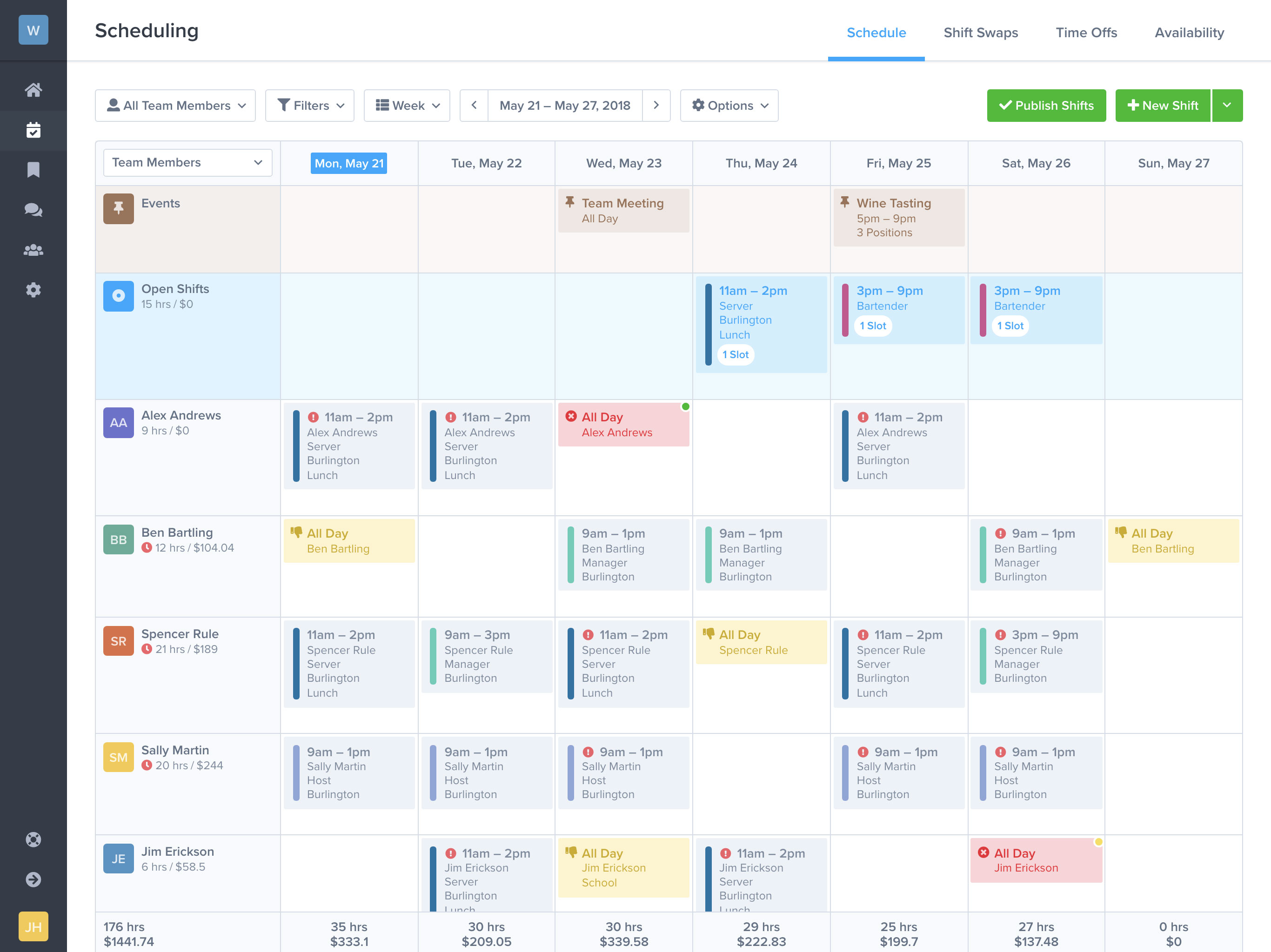Screen dimensions: 1271x952
Task: Click the Publish Shifts button
Action: 1047,105
